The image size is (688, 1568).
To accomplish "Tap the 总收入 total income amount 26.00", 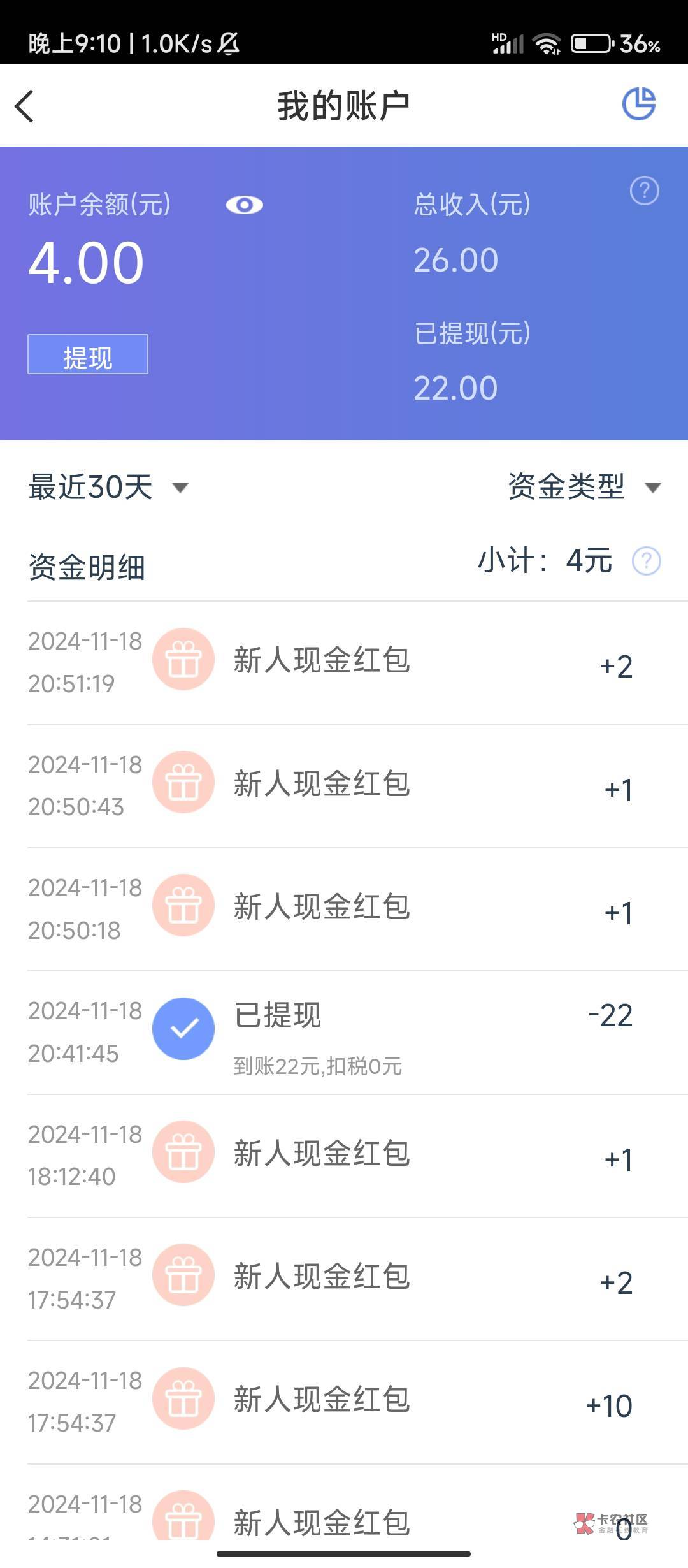I will point(455,260).
